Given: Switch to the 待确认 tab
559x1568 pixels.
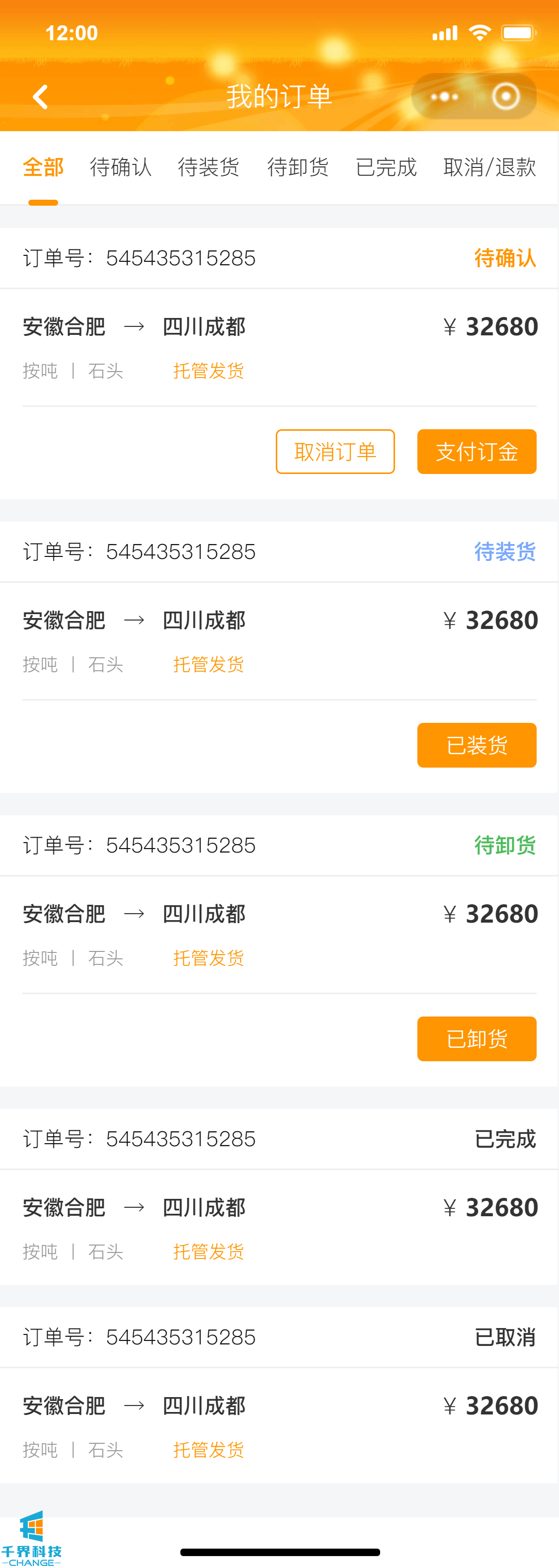Looking at the screenshot, I should point(121,167).
